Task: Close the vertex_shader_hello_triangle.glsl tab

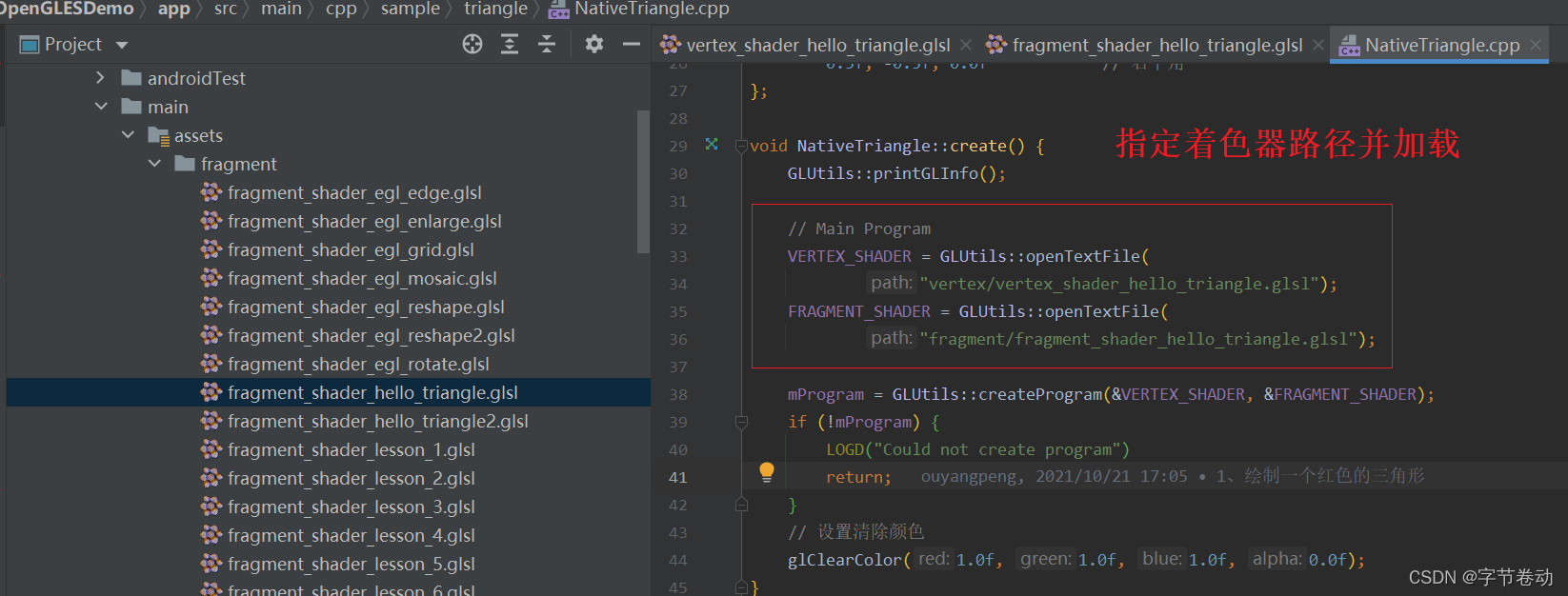Action: tap(966, 45)
